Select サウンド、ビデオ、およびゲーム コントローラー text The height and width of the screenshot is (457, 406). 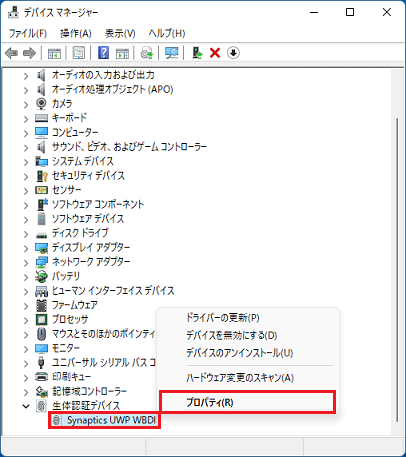tap(129, 147)
